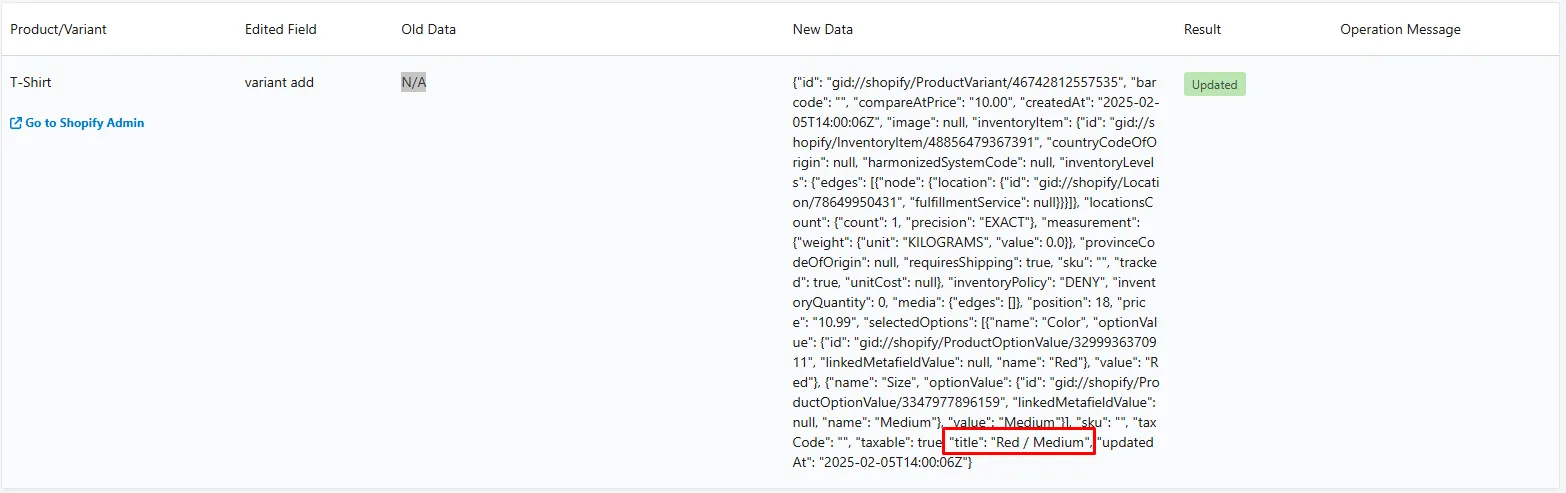Click the T-Shirt product name
The height and width of the screenshot is (493, 1566).
coord(30,82)
